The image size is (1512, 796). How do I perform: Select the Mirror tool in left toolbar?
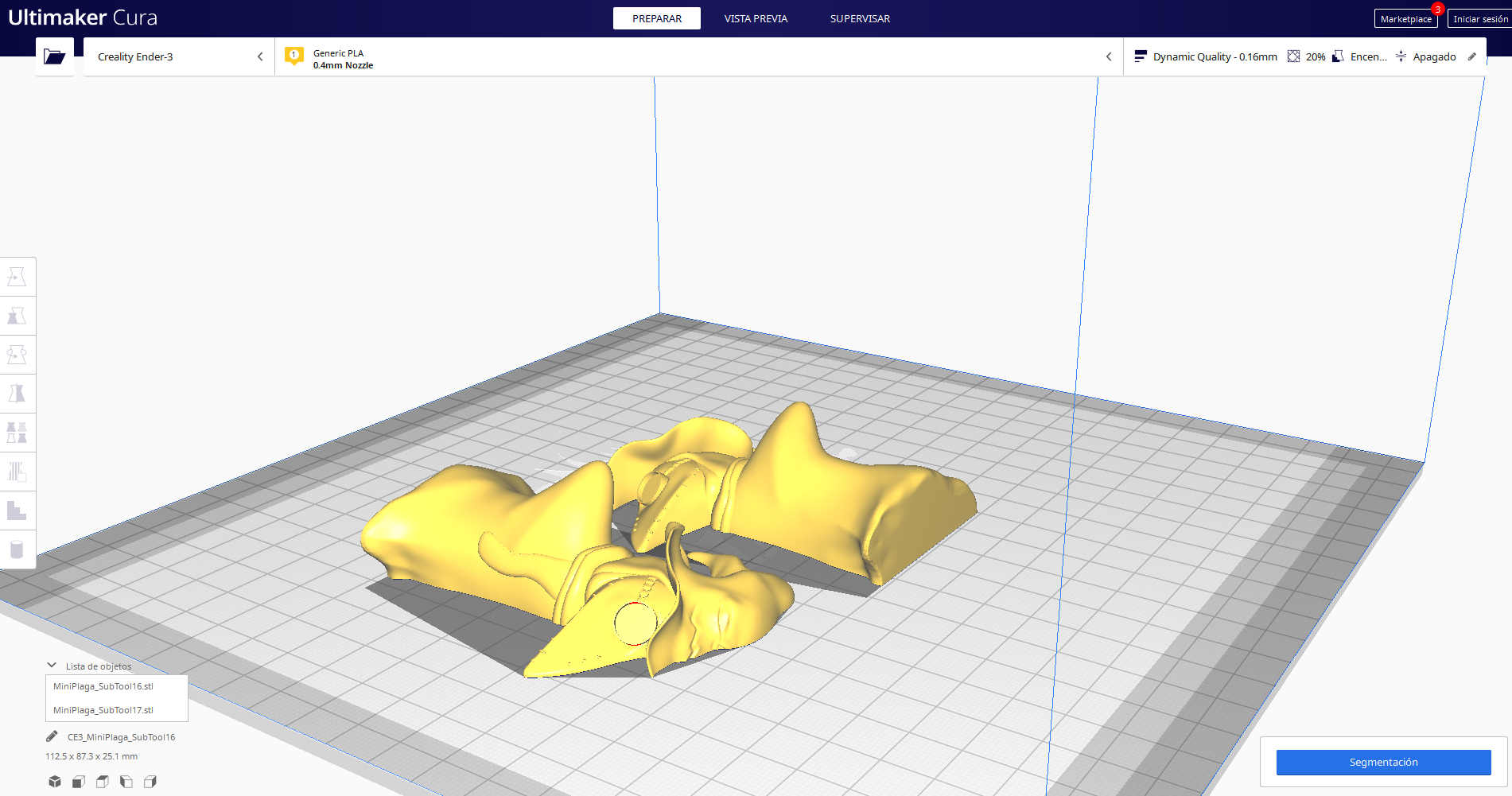tap(17, 394)
